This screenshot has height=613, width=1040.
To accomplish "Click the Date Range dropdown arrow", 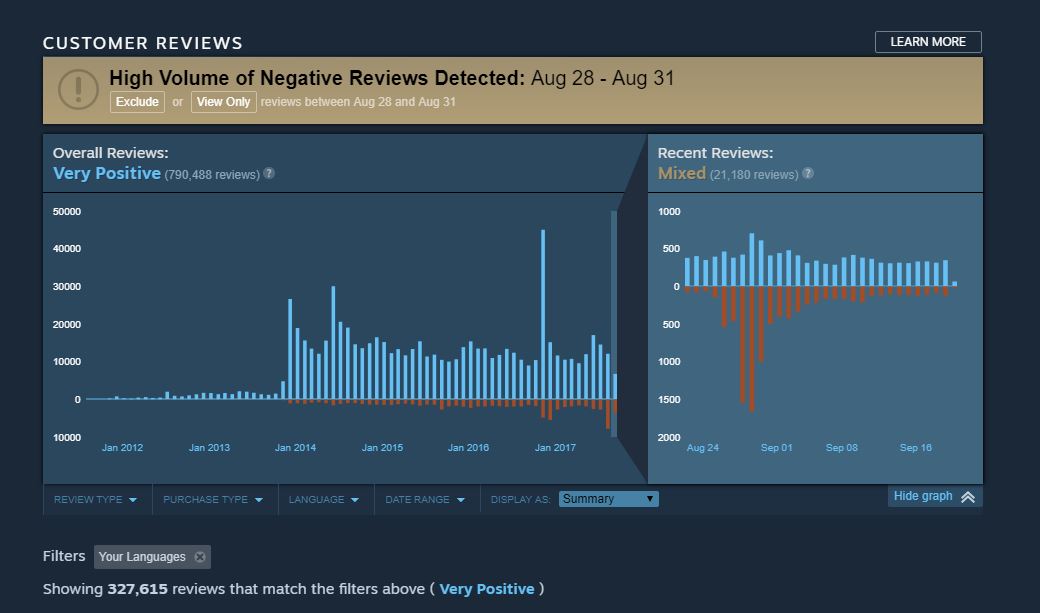I will click(461, 498).
